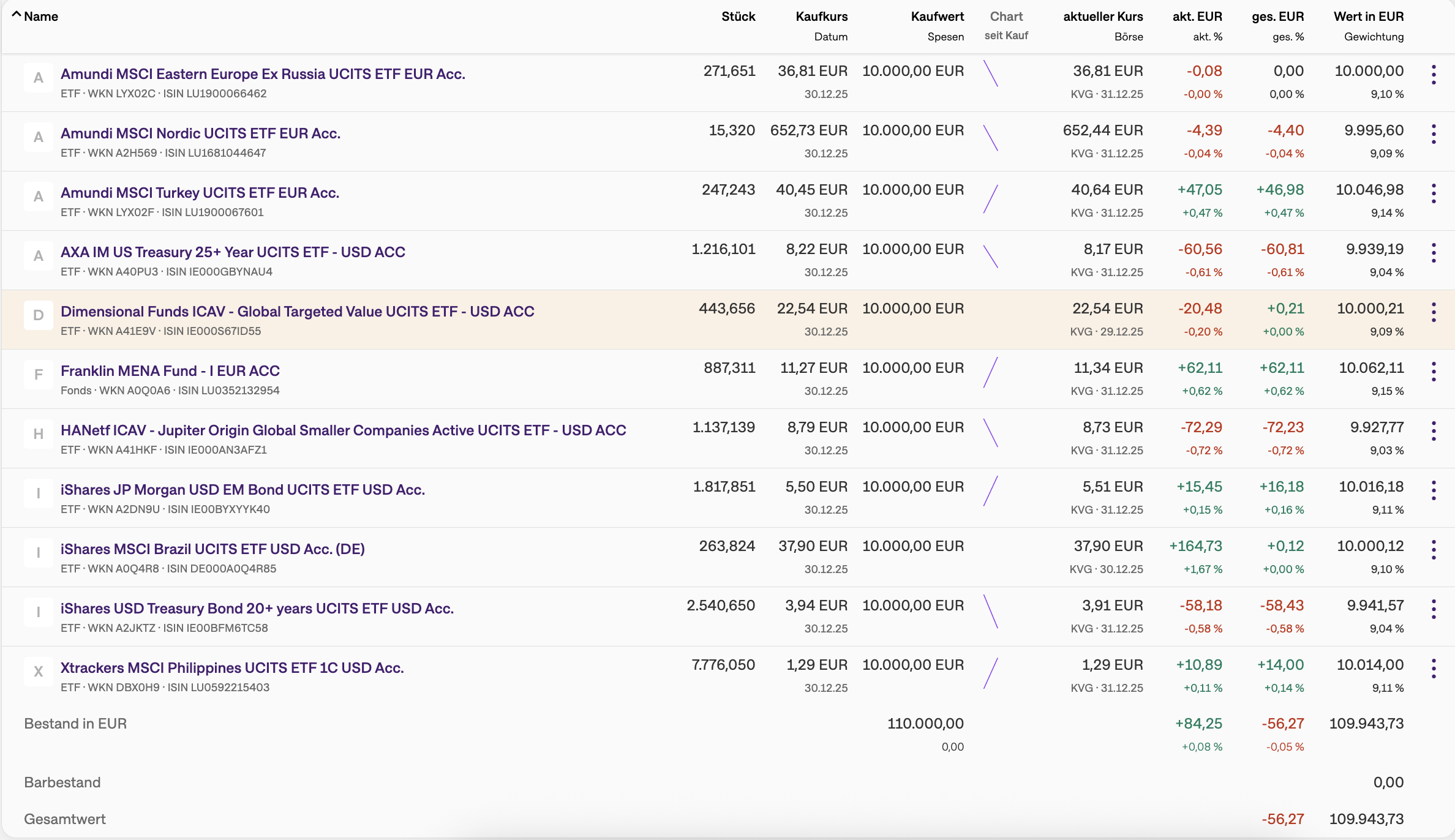
Task: Open three-dot menu for Franklin MENA Fund row
Action: coord(1433,372)
